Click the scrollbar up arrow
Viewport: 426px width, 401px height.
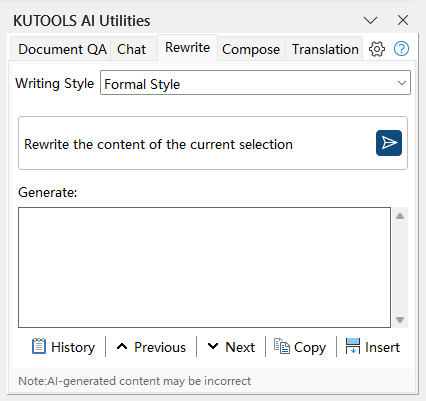pyautogui.click(x=400, y=216)
